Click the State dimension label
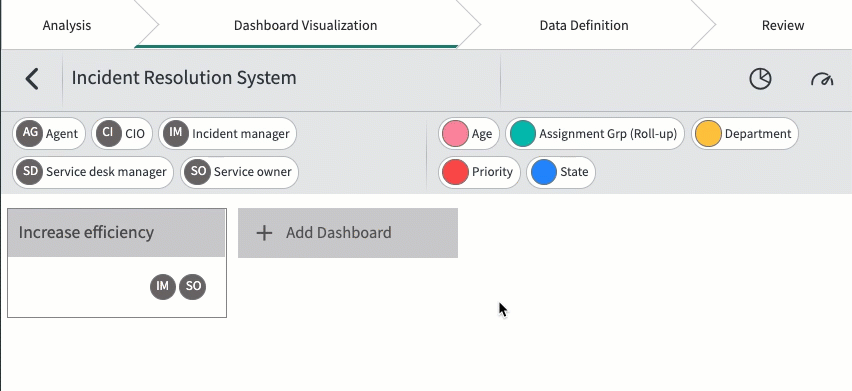 point(574,172)
